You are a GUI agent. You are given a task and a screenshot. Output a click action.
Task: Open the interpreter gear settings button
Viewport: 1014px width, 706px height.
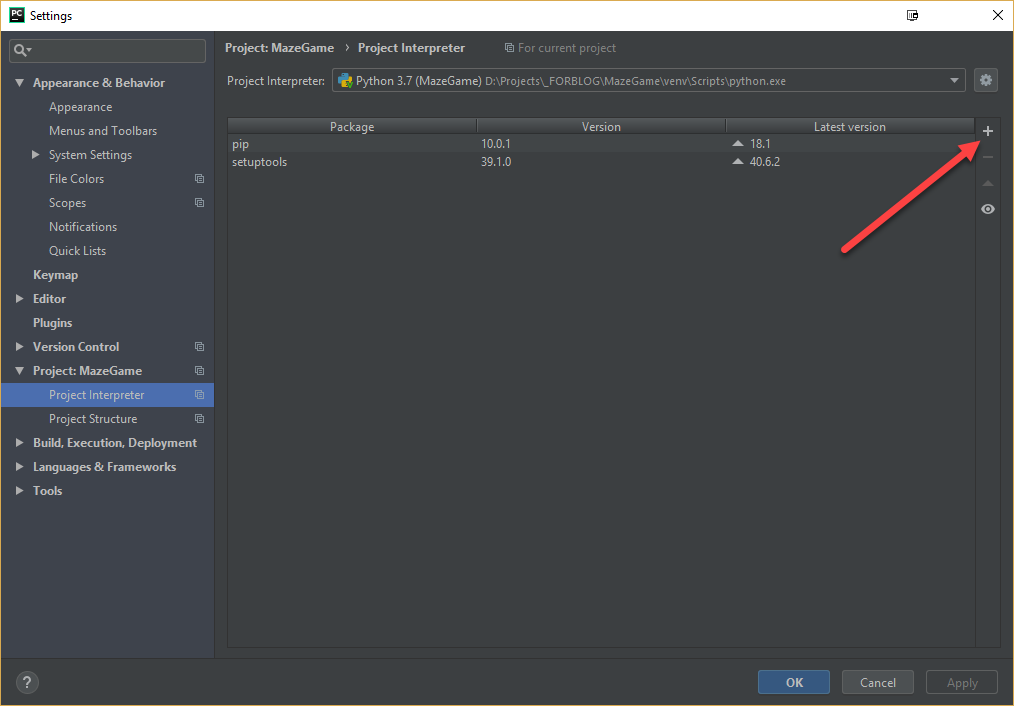tap(986, 81)
